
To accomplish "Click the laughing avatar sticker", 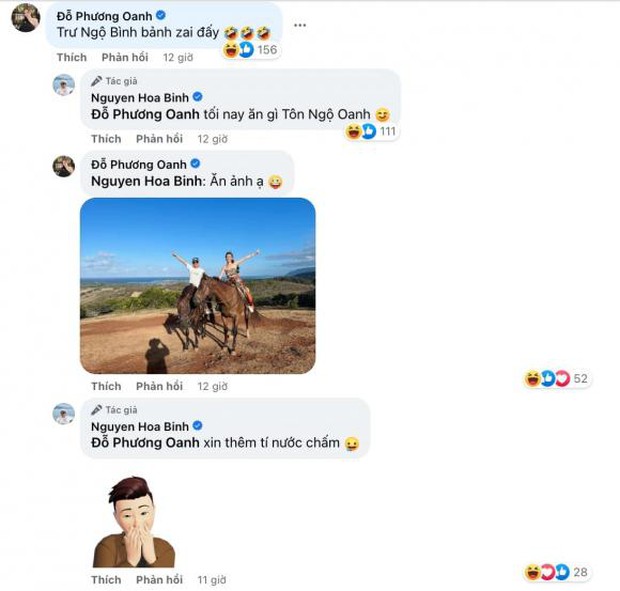I will tap(134, 521).
